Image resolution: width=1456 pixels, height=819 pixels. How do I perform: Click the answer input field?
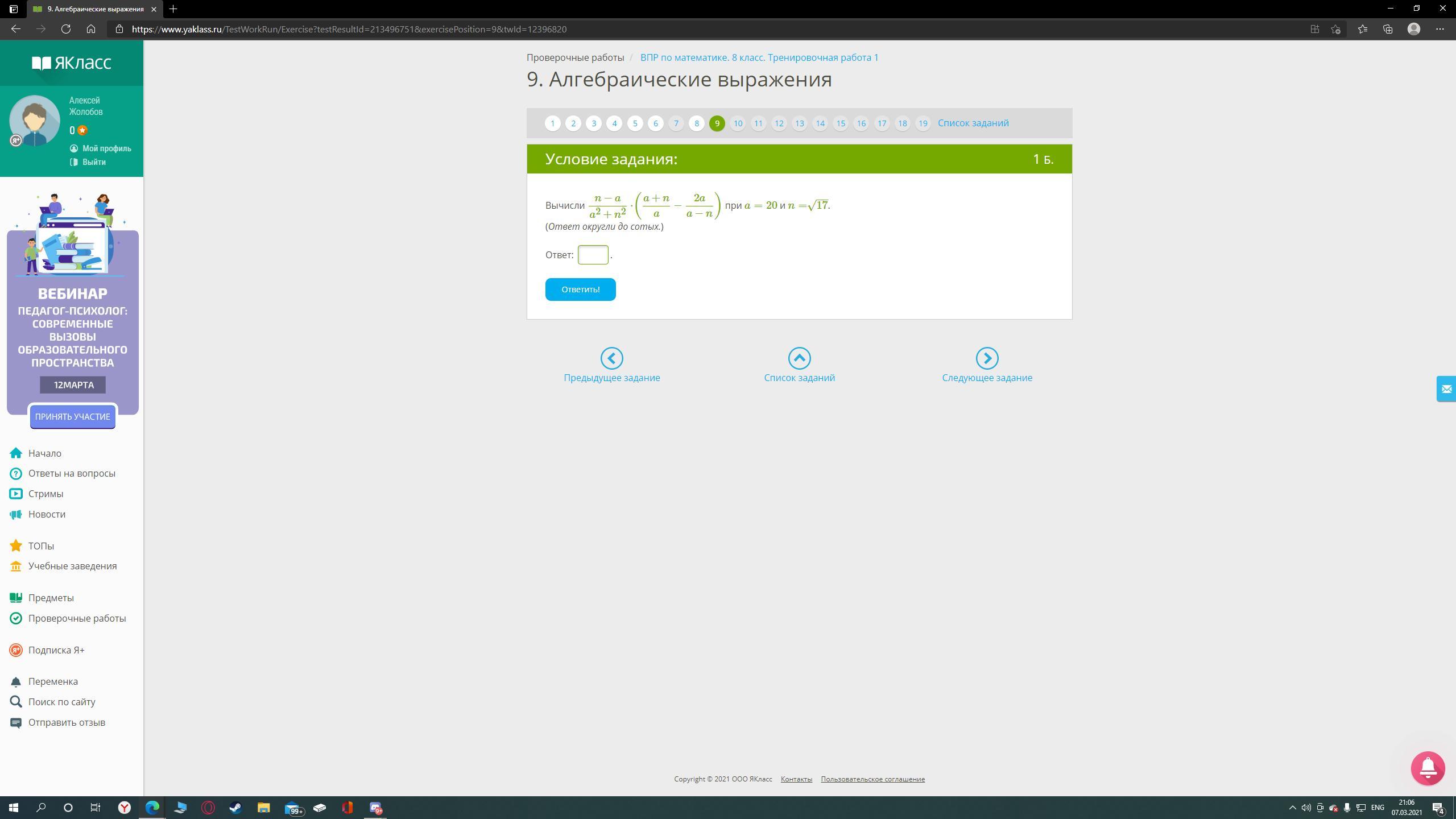pos(593,255)
